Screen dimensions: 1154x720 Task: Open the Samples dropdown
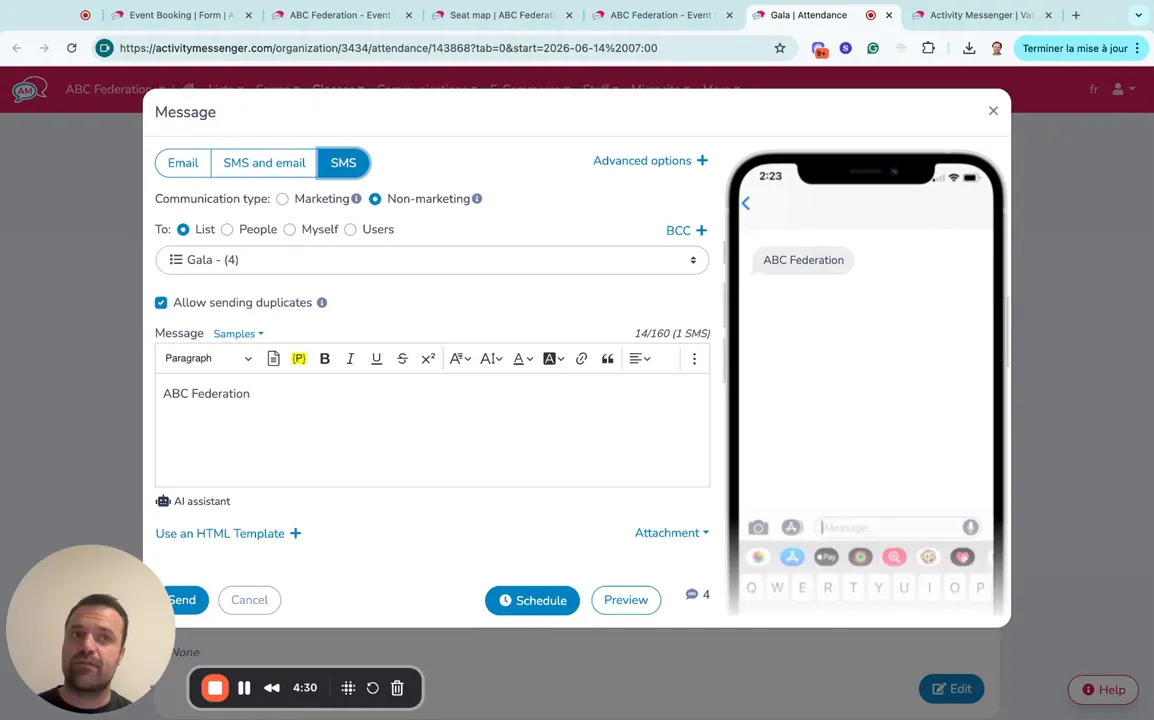pyautogui.click(x=238, y=334)
